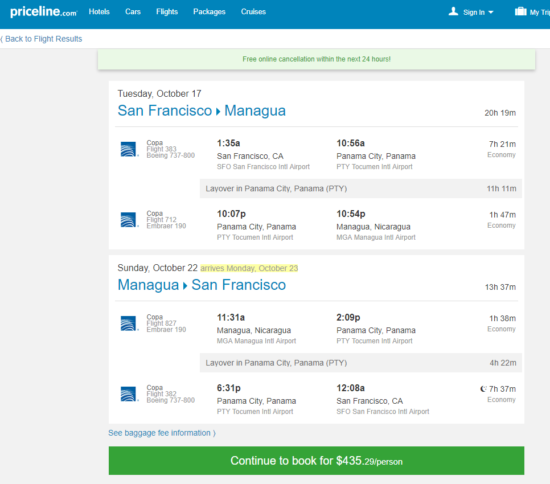550x484 pixels.
Task: Click the San Francisco to Managua heading
Action: point(202,111)
